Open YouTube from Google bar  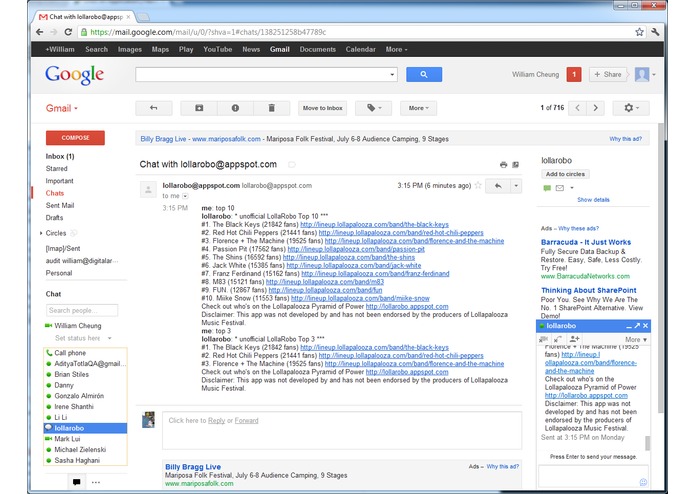point(218,49)
